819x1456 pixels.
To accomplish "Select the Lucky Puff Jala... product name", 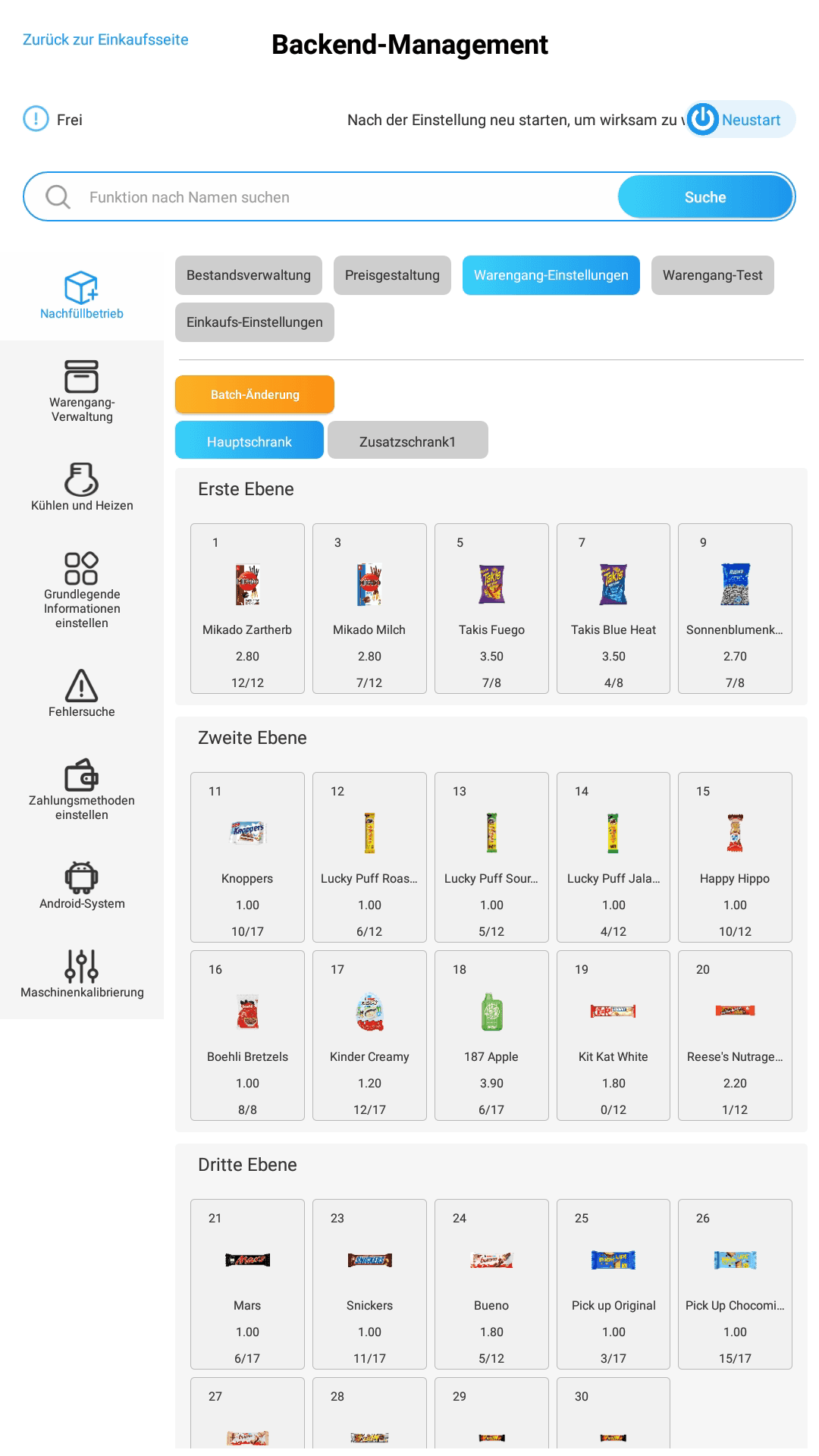I will pos(613,878).
